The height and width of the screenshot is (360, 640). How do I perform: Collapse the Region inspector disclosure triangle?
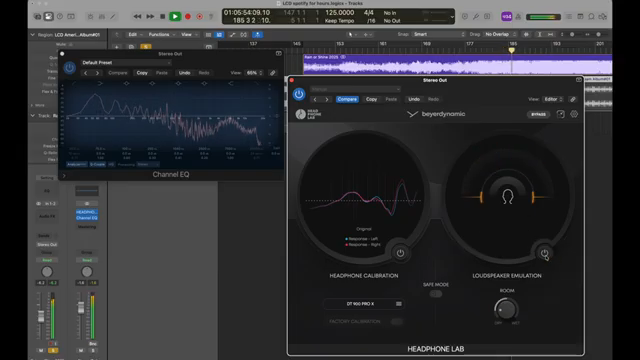[x=33, y=35]
